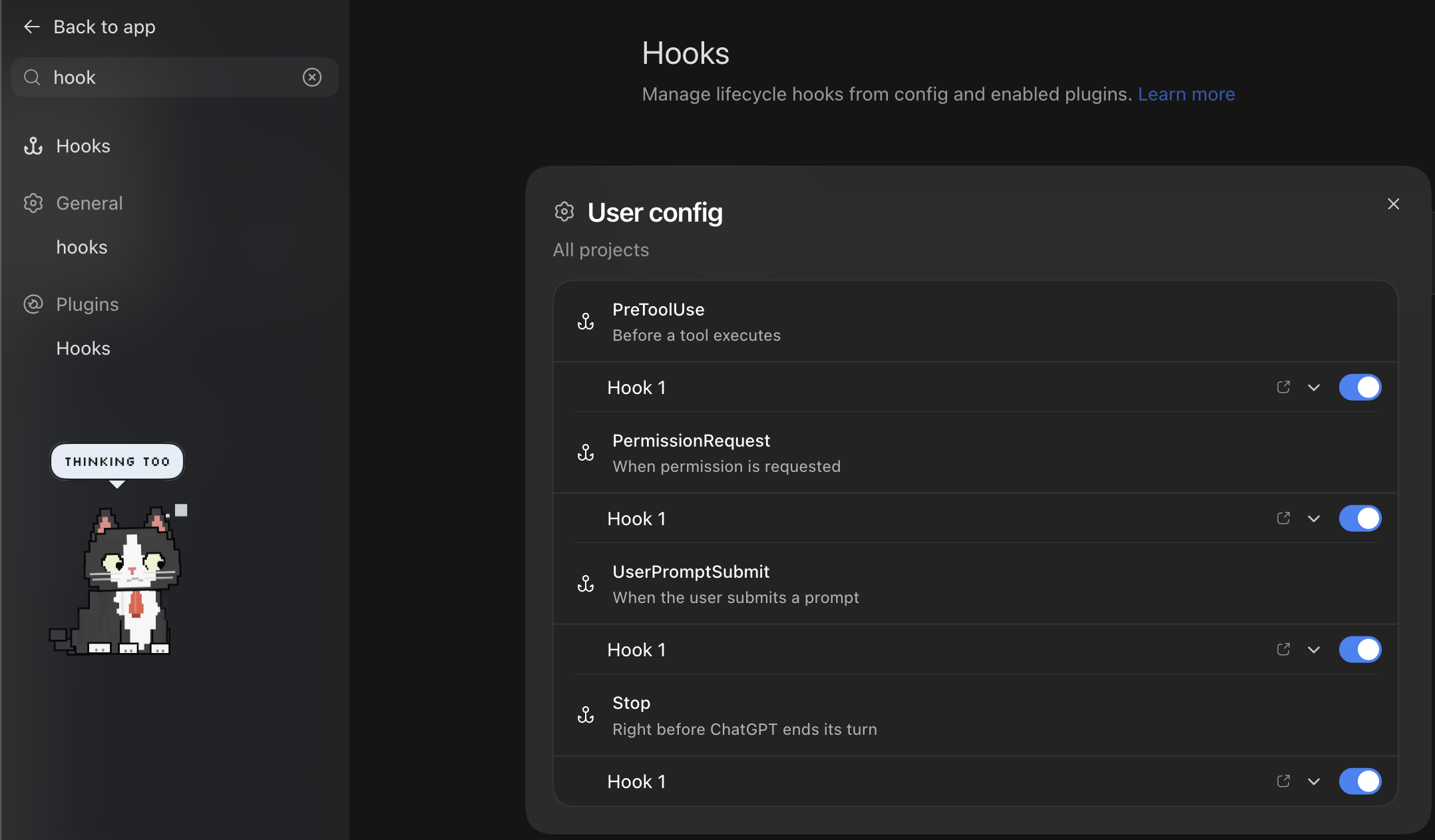Turn off the UserPromptSubmit Hook 1 toggle
The width and height of the screenshot is (1435, 840).
1360,650
